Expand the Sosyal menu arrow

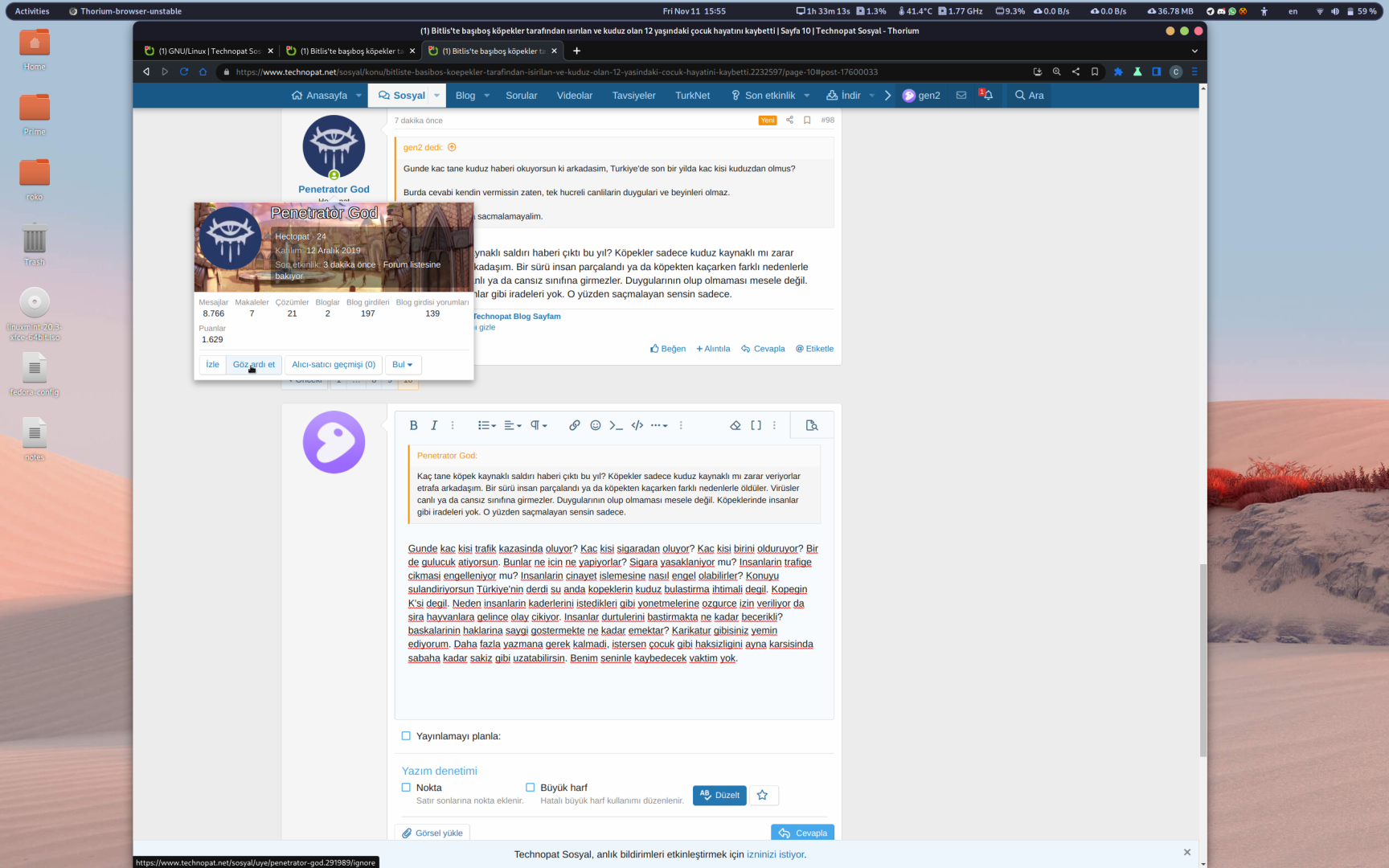[x=436, y=96]
